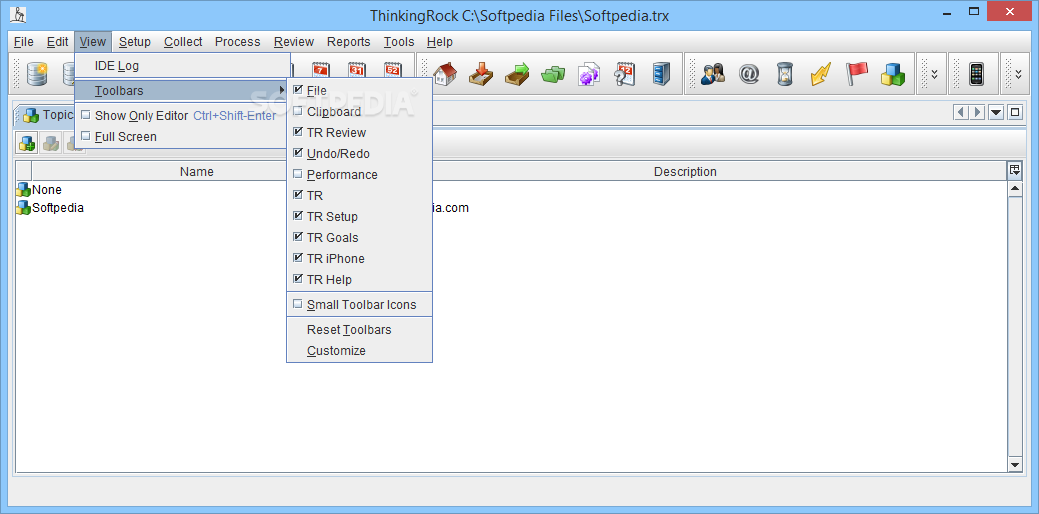Select the None topic row
Viewport: 1039px width, 514px height.
point(510,189)
